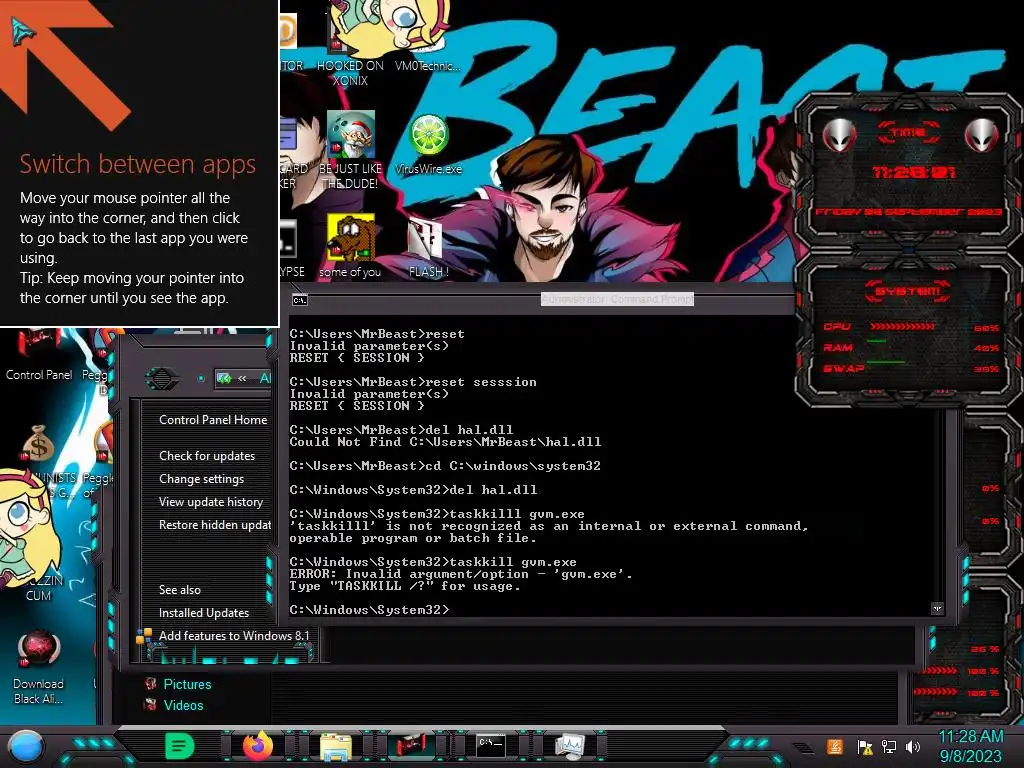Open the green chat app on taskbar
The image size is (1024, 768).
point(180,746)
